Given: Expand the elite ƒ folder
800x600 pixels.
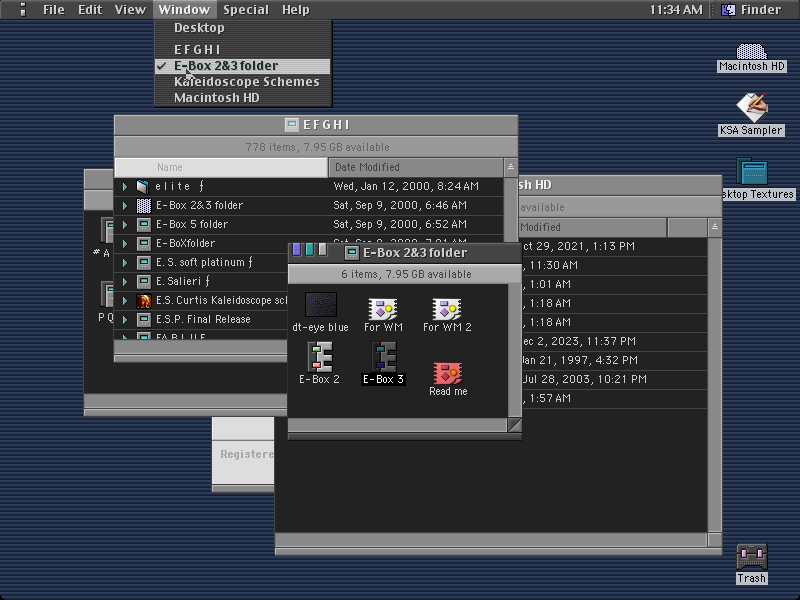Looking at the screenshot, I should (x=124, y=187).
